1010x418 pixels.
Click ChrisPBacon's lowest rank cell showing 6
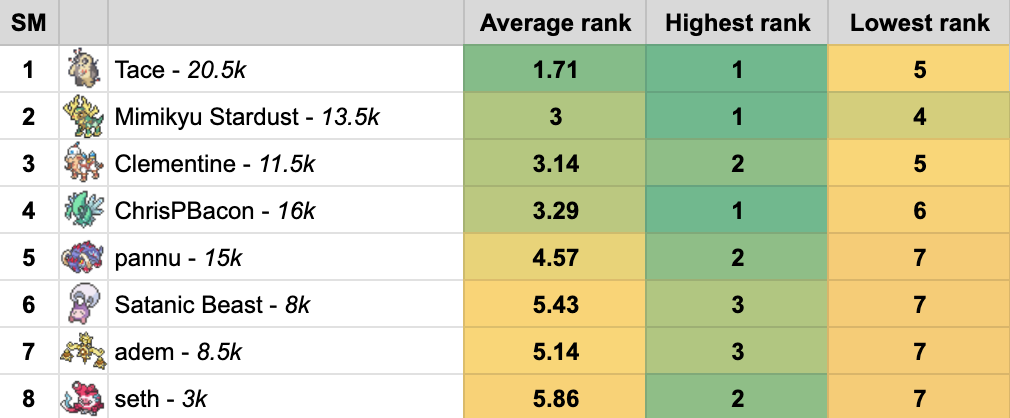click(919, 210)
